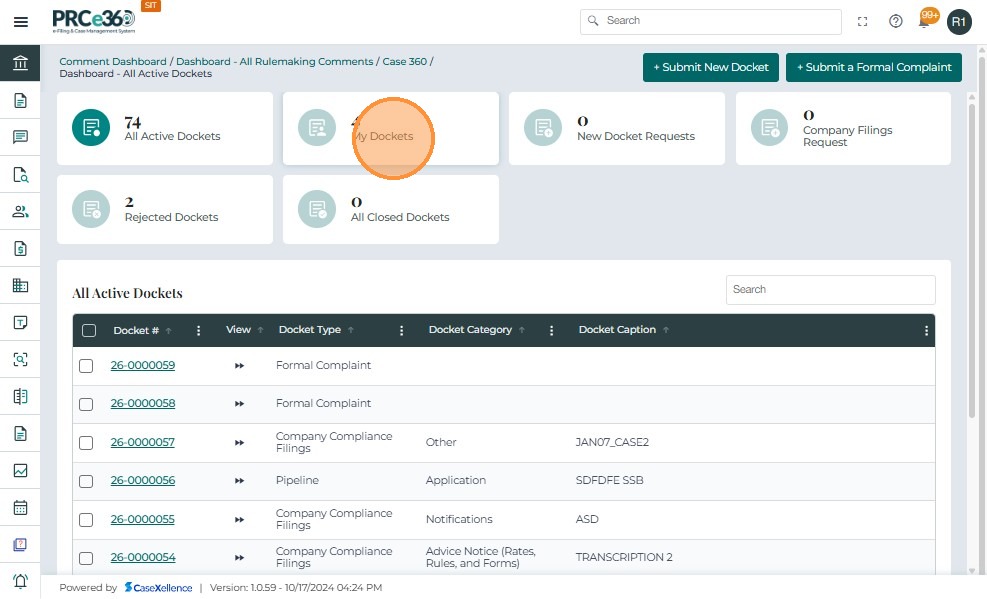Toggle the select-all checkbox in the table header
Image resolution: width=987 pixels, height=599 pixels.
[89, 331]
